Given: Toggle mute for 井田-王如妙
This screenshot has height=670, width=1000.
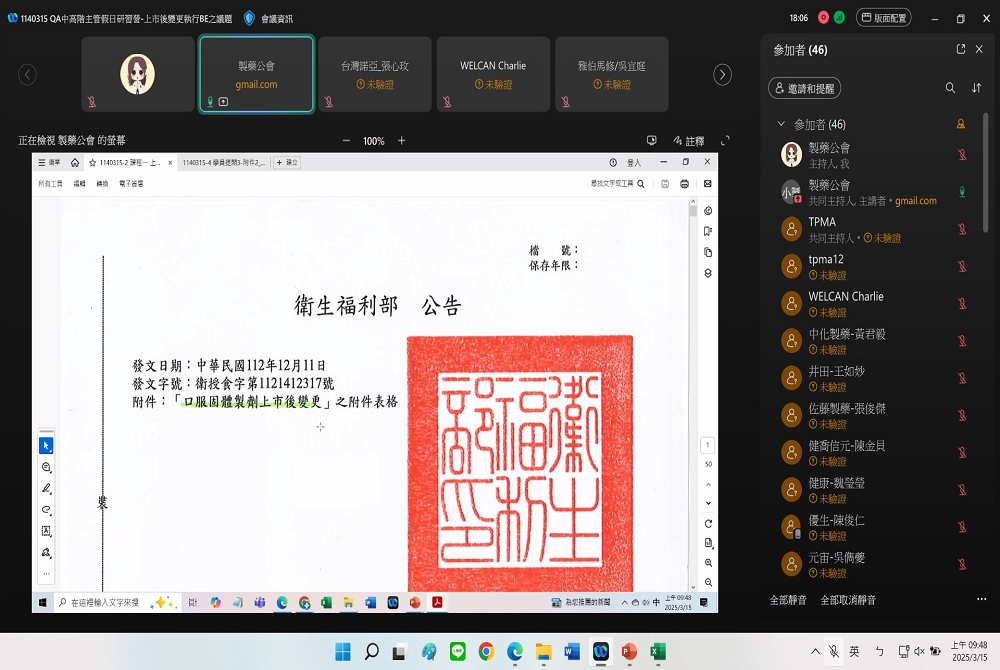Looking at the screenshot, I should 962,378.
